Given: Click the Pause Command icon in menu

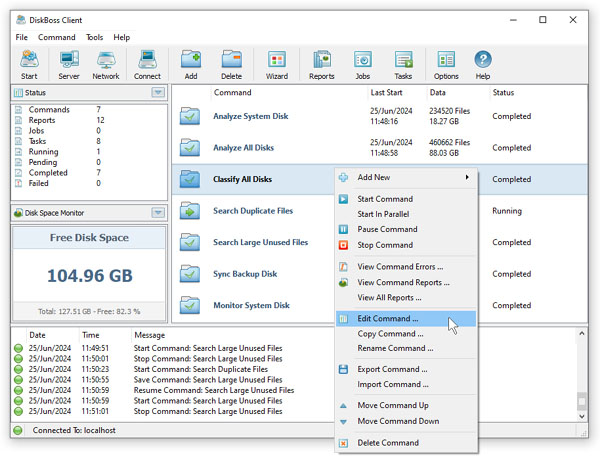Looking at the screenshot, I should coord(344,229).
